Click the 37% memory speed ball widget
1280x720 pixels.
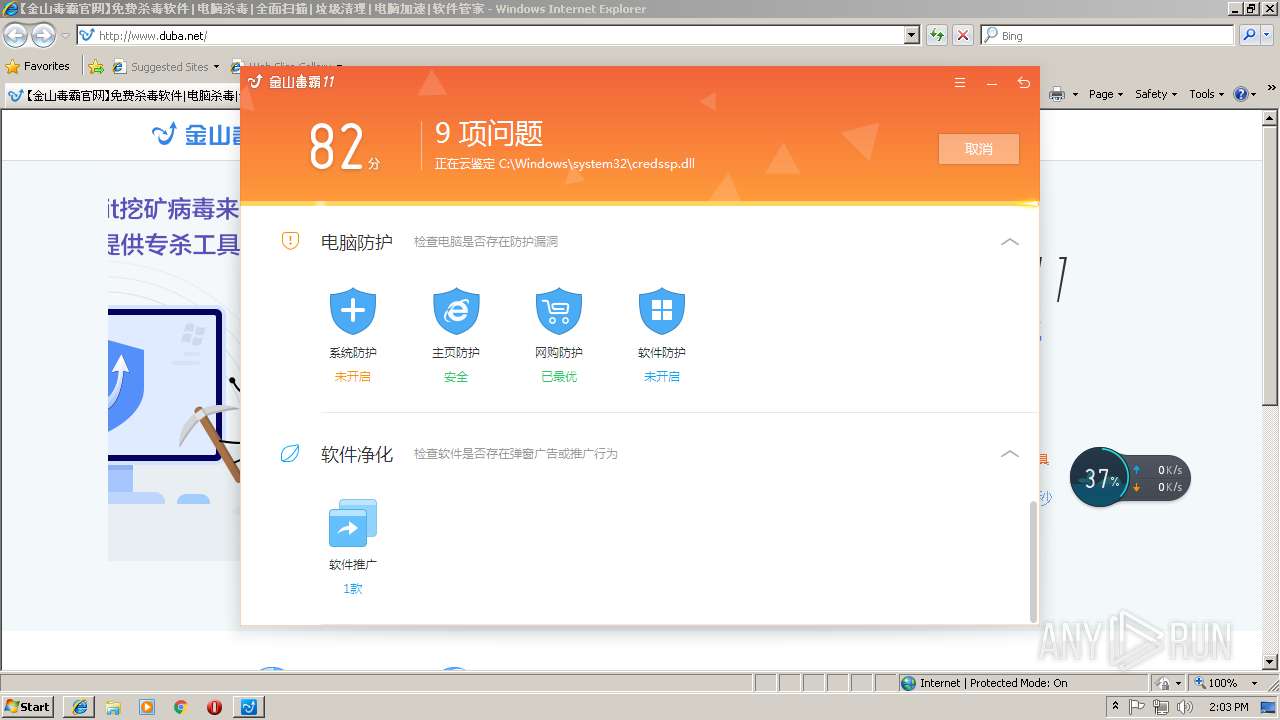[x=1102, y=478]
